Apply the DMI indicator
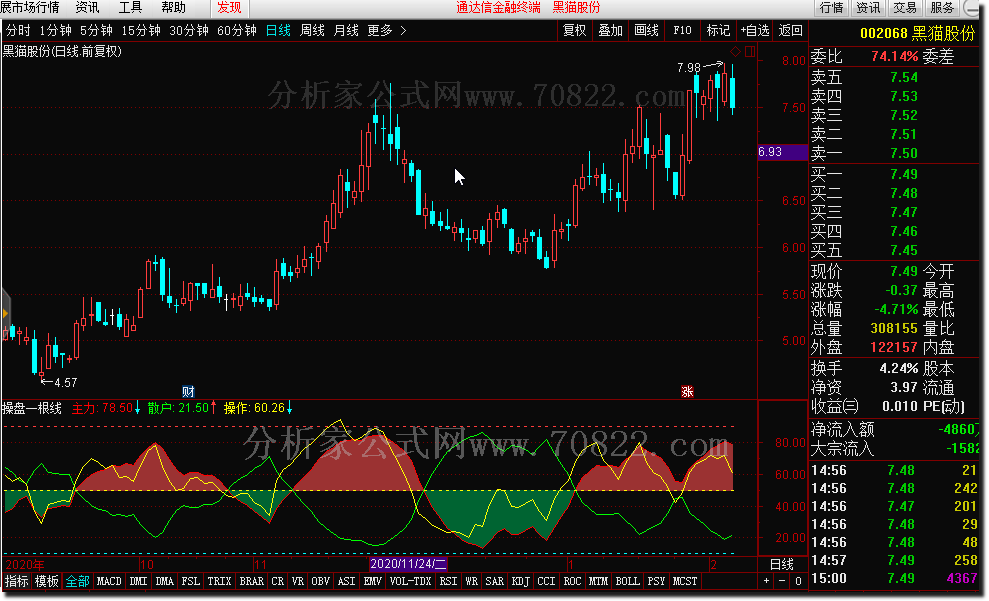The height and width of the screenshot is (601, 989). [138, 581]
